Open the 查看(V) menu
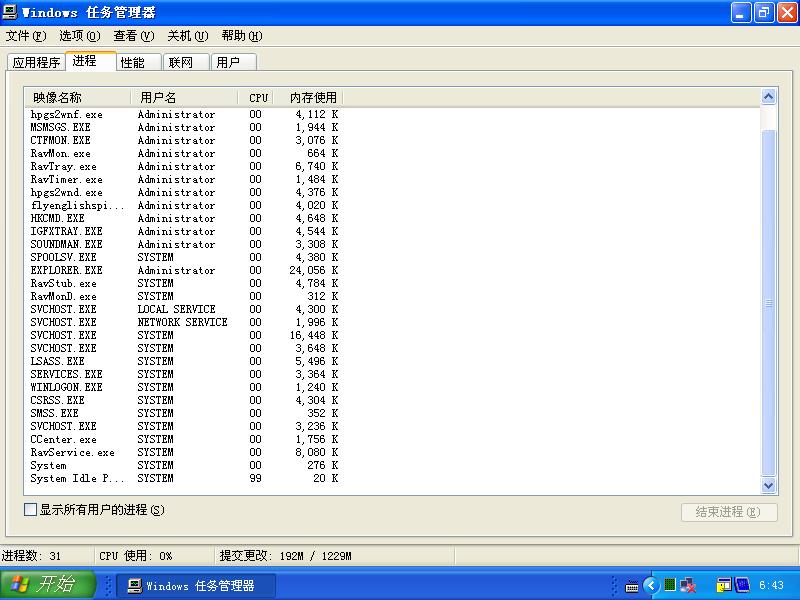Screen dimensions: 800x600 click(134, 36)
